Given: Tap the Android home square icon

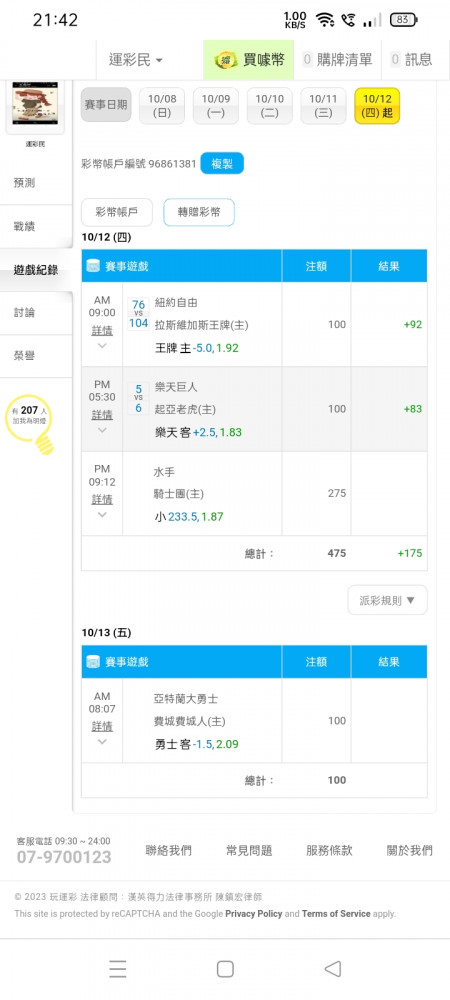Looking at the screenshot, I should tap(225, 969).
